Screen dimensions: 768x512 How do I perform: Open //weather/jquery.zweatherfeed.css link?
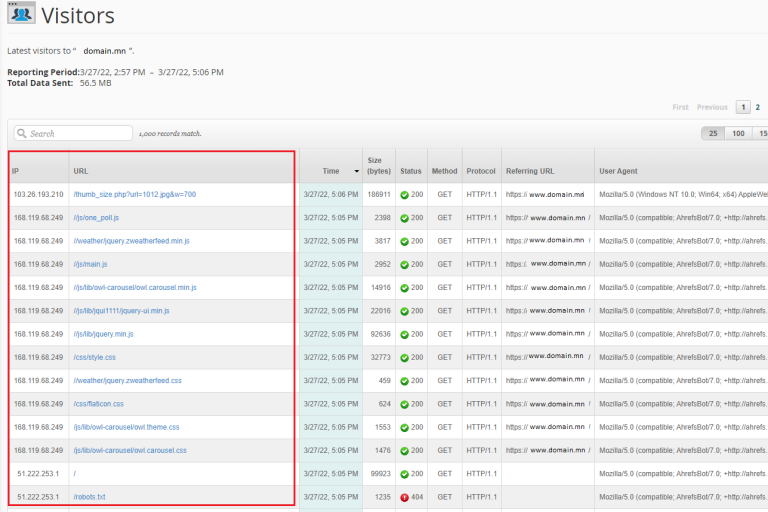127,381
